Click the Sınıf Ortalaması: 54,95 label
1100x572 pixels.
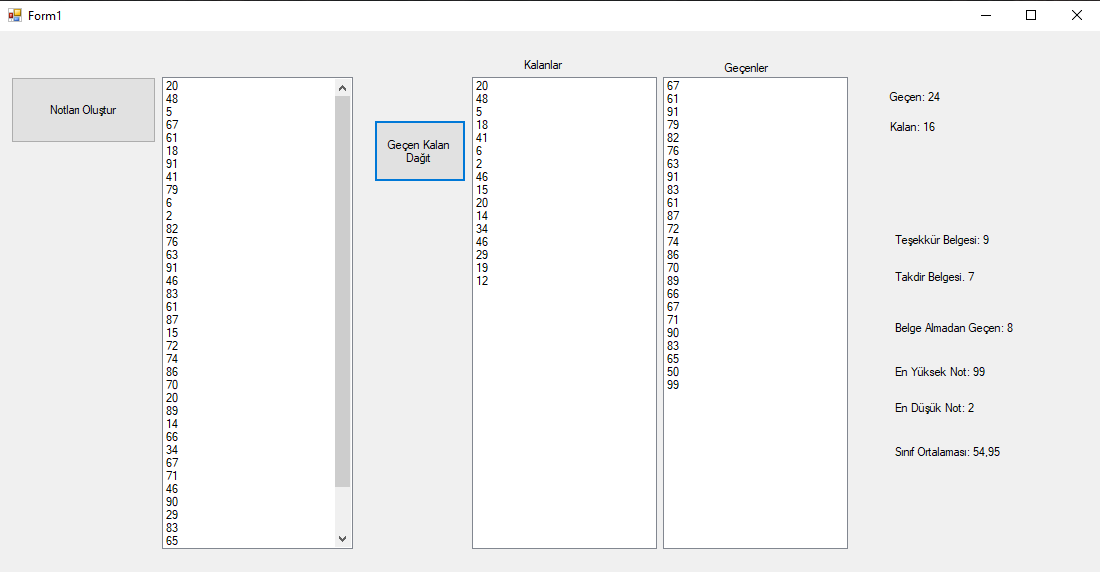(x=947, y=452)
